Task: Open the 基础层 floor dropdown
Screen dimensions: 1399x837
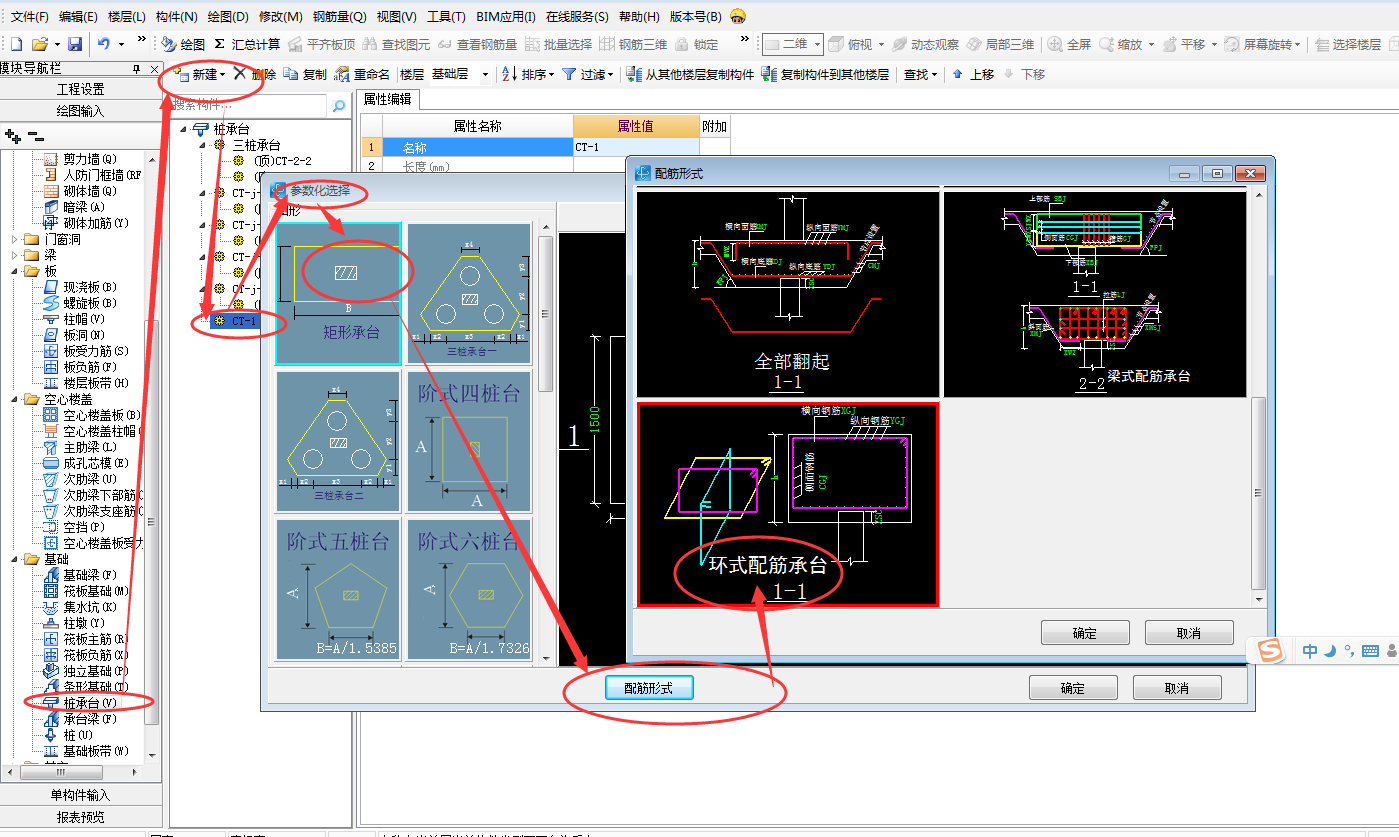Action: pos(485,74)
